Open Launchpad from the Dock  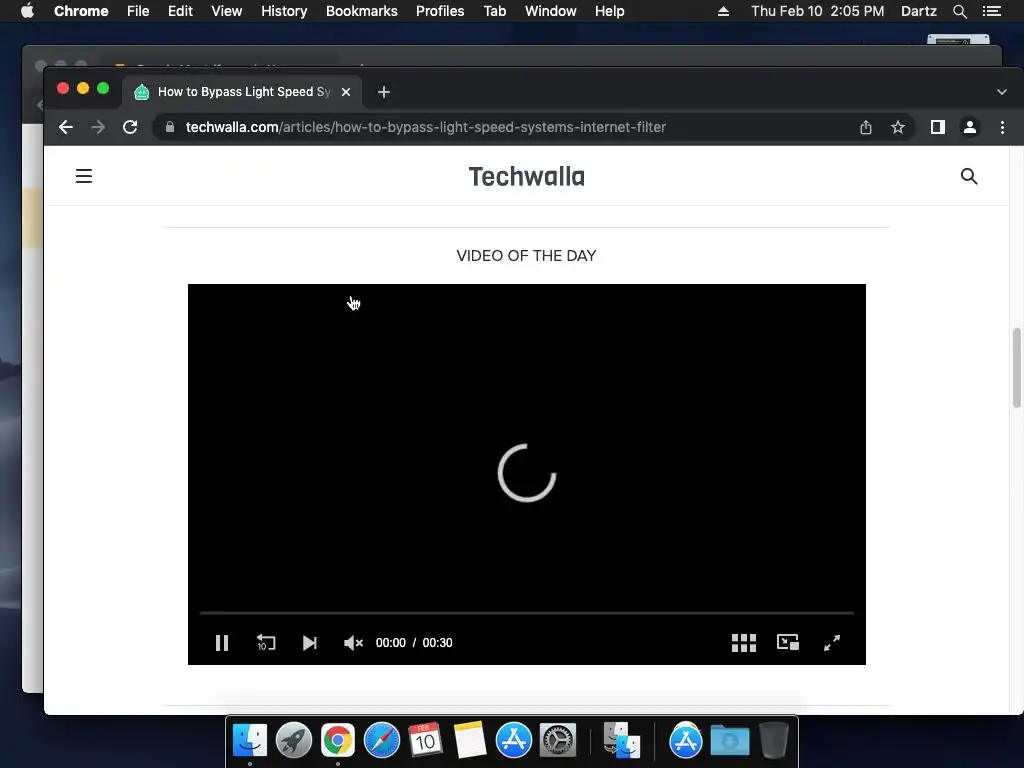[294, 741]
